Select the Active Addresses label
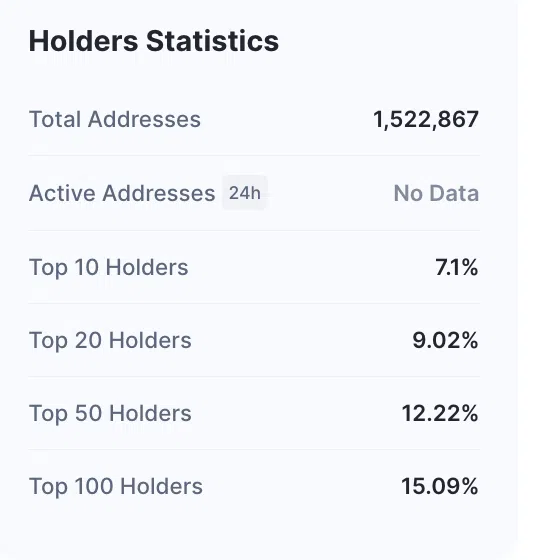Image resolution: width=548 pixels, height=560 pixels. (122, 193)
